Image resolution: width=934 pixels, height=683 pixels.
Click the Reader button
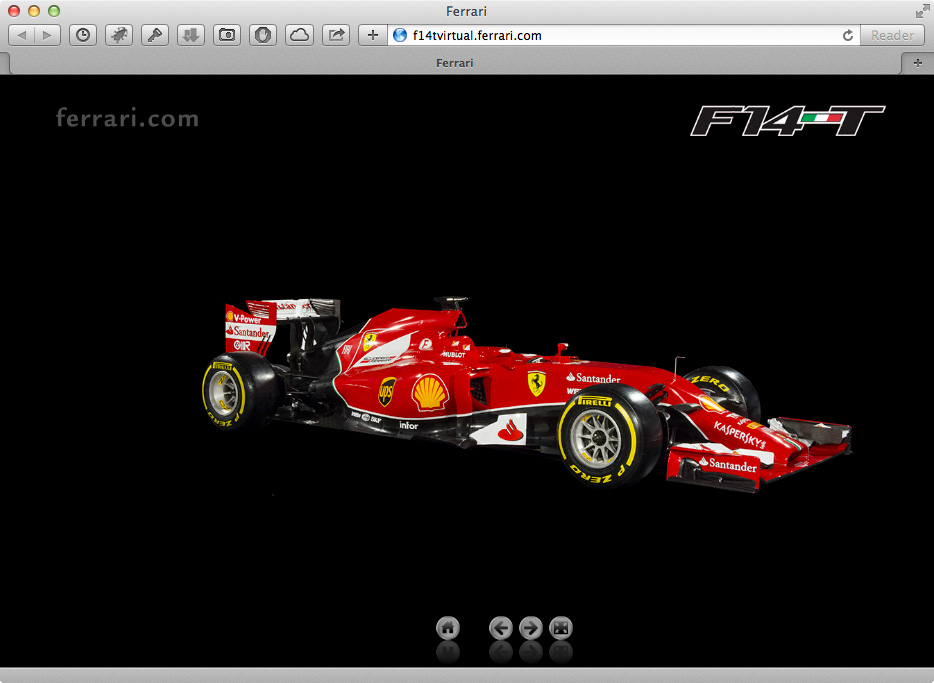(x=892, y=35)
